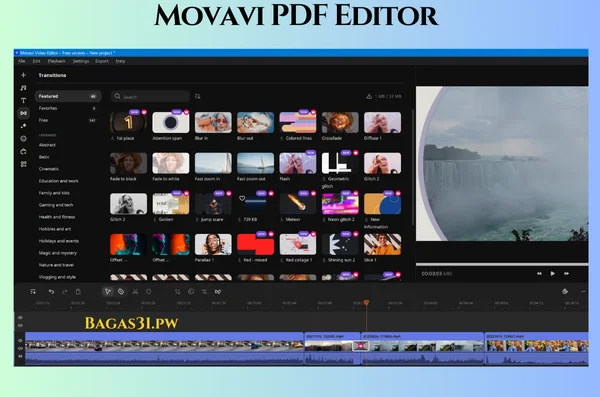Select the Transitions tab icon in sidebar
The image size is (600, 397).
pyautogui.click(x=23, y=113)
